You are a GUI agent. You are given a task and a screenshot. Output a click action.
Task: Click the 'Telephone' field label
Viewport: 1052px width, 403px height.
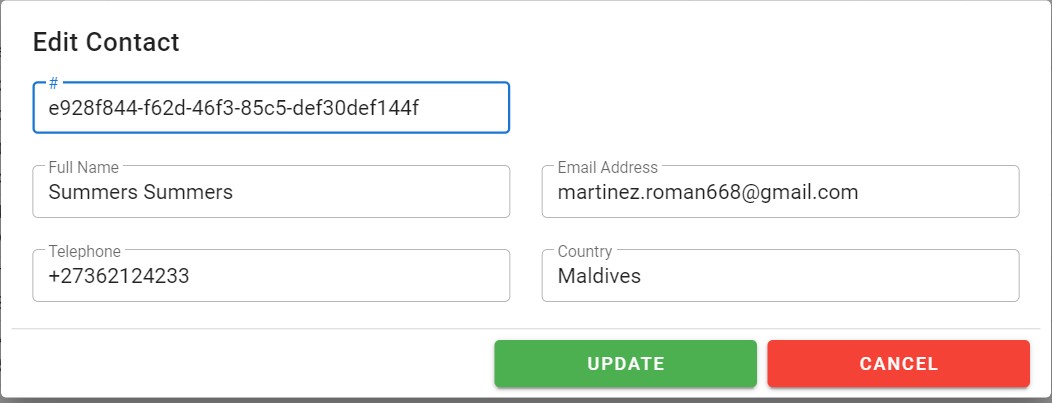tap(84, 252)
